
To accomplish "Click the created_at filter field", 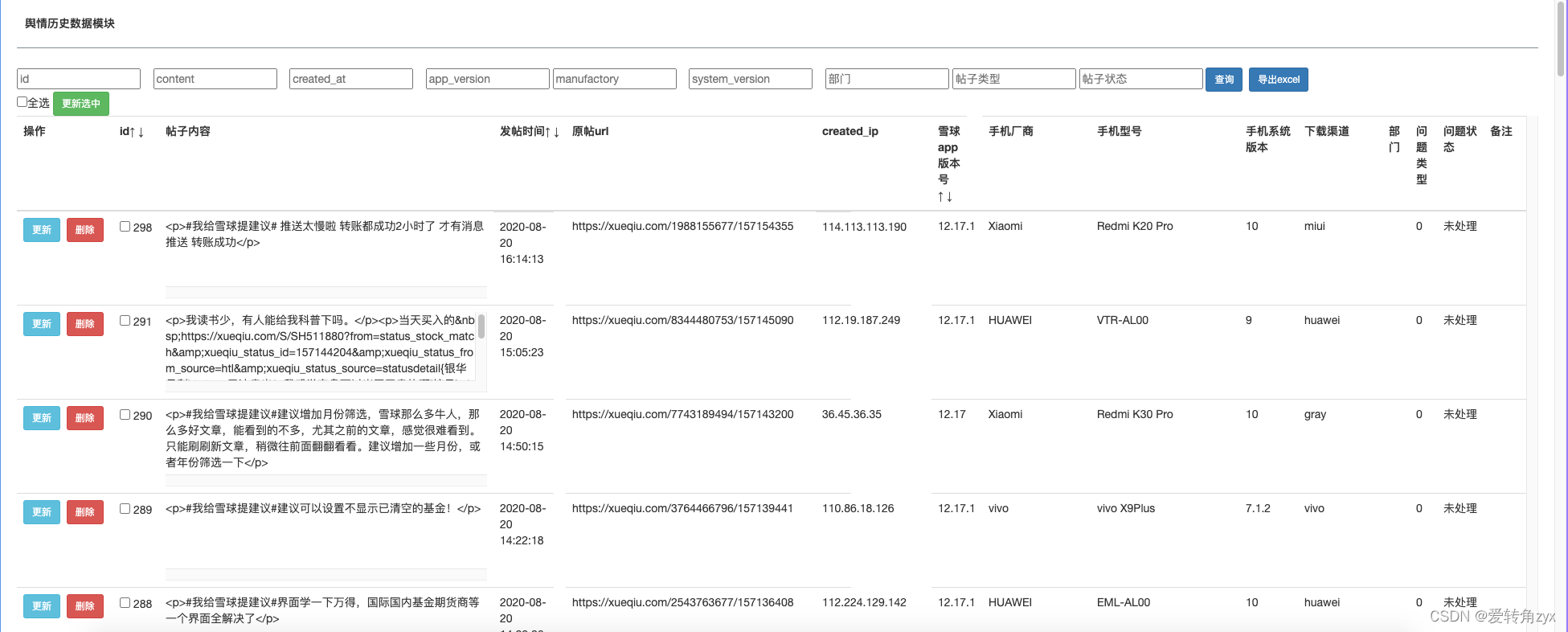I will click(x=351, y=79).
